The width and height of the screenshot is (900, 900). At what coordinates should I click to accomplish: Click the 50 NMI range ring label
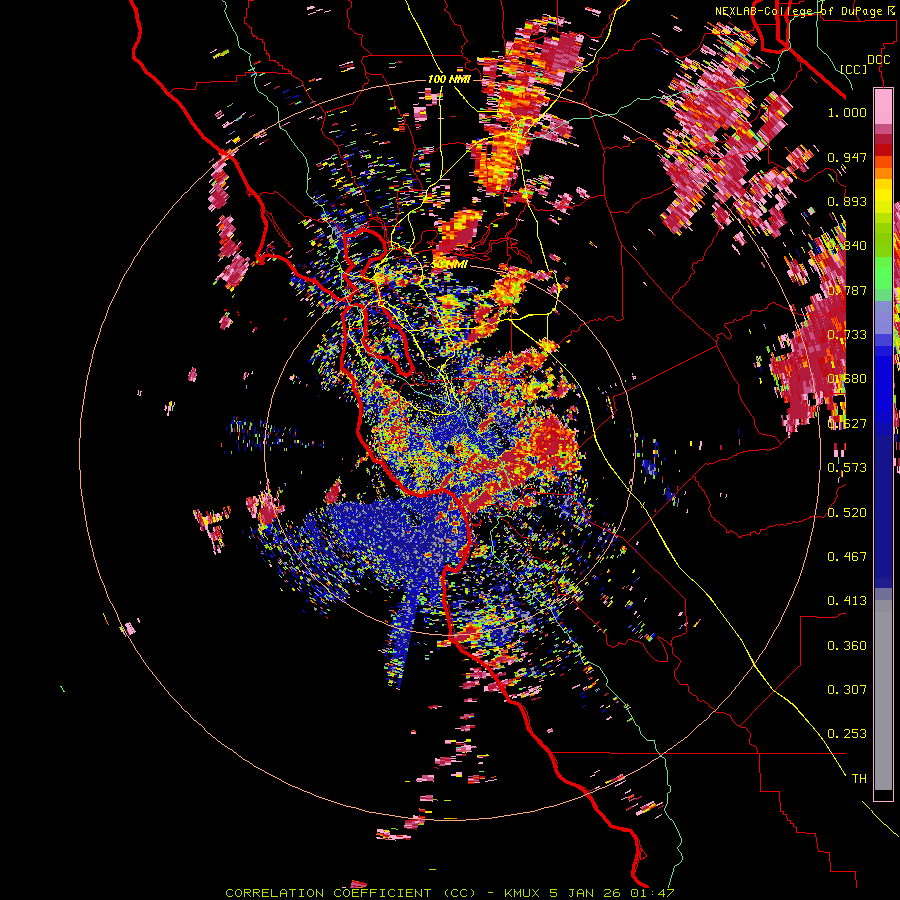449,264
